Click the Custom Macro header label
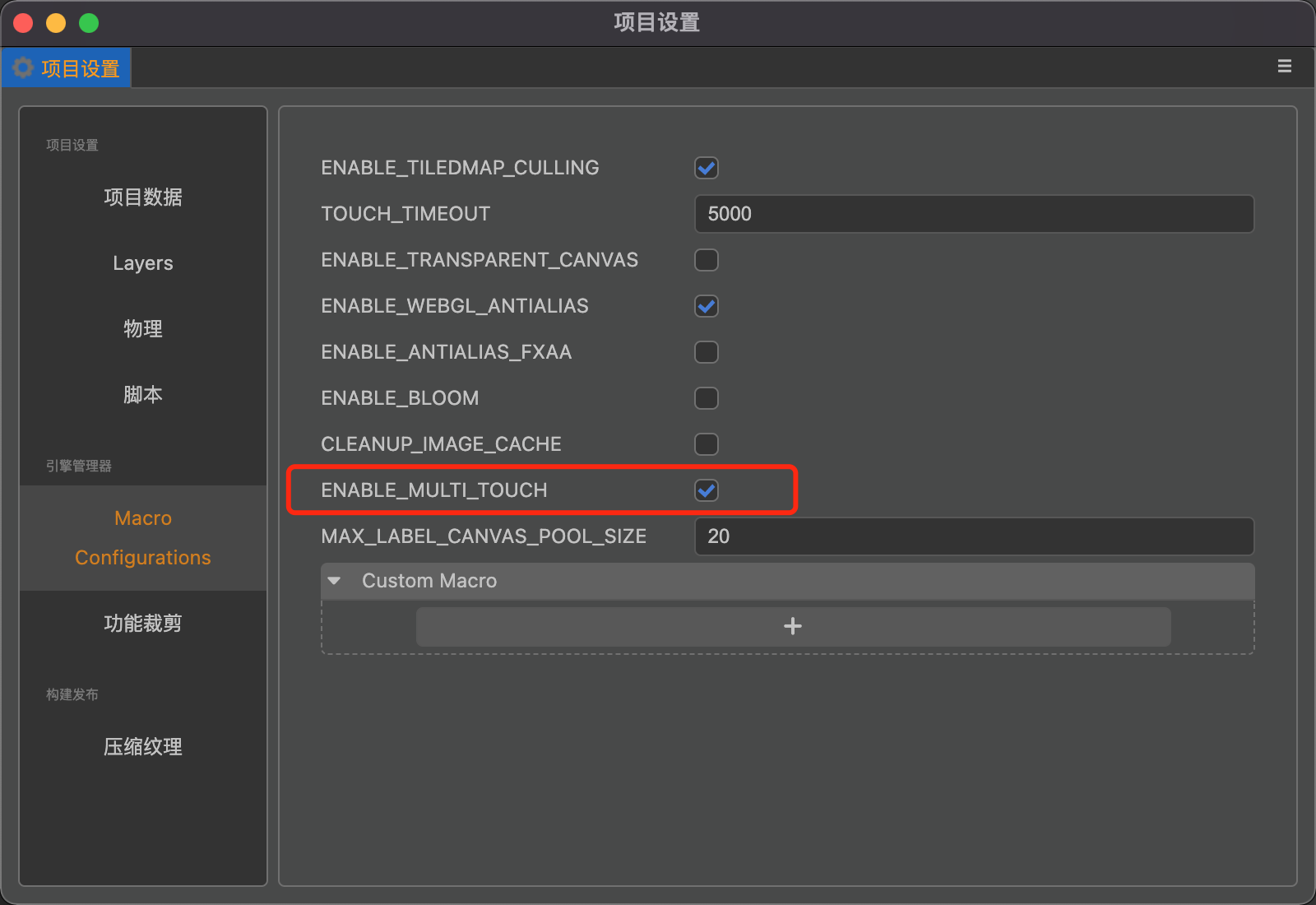Image resolution: width=1316 pixels, height=905 pixels. click(429, 581)
